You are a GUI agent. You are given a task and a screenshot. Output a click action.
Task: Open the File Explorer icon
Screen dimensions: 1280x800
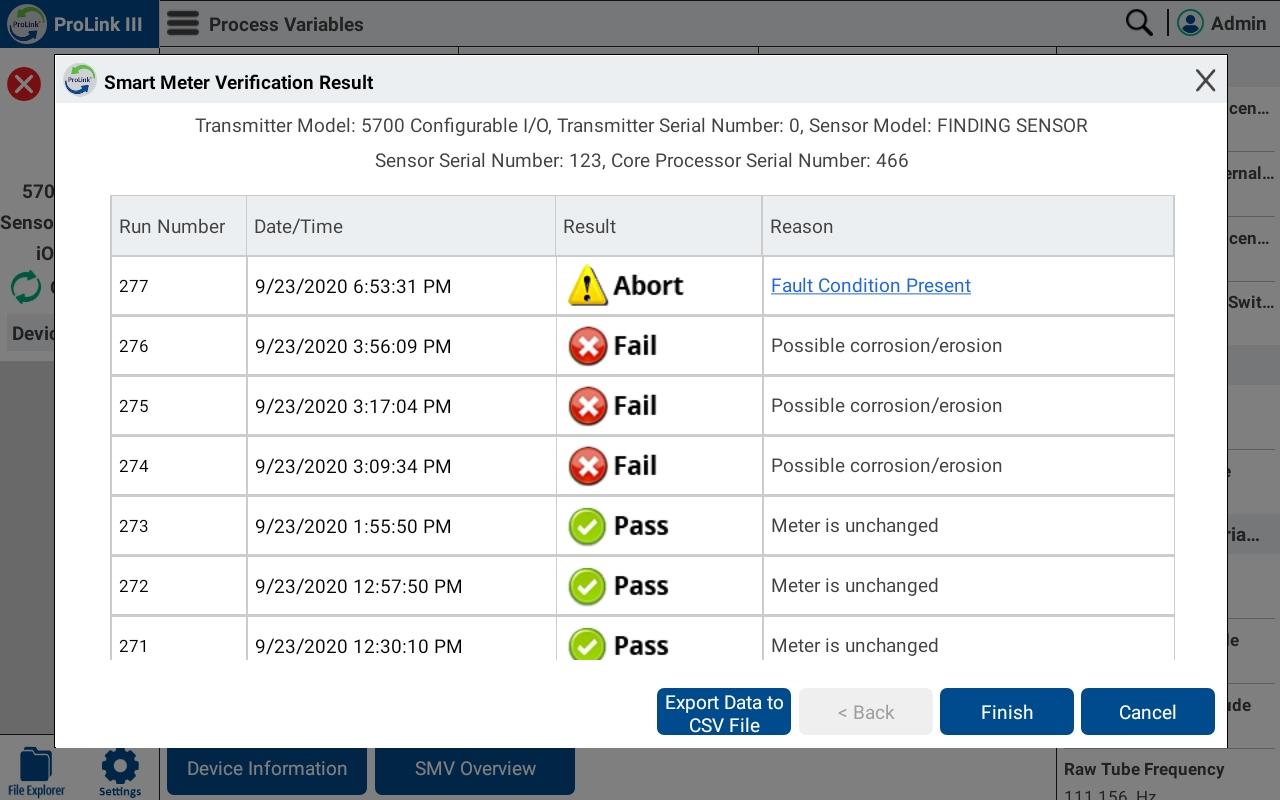[36, 770]
